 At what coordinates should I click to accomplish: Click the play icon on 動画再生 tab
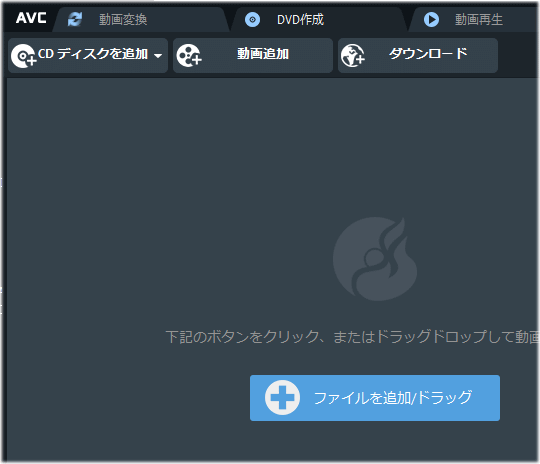[x=431, y=20]
